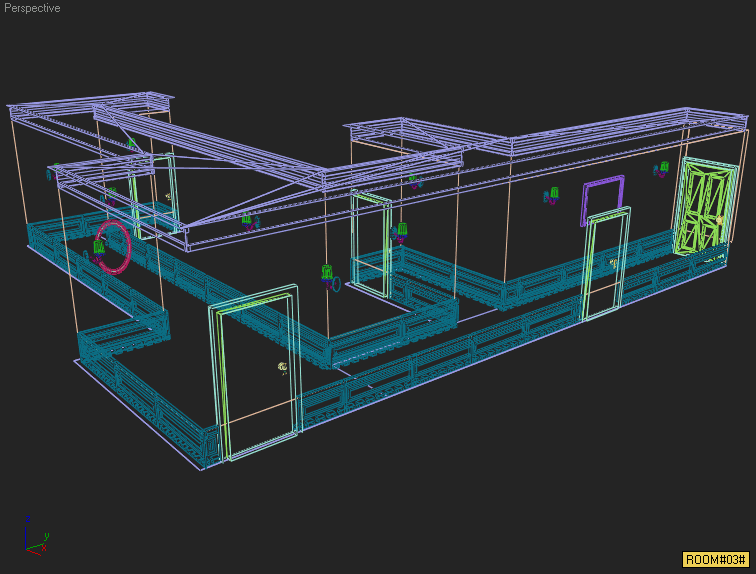Select the green wall sconce inside pink ring
The width and height of the screenshot is (756, 574).
[100, 249]
